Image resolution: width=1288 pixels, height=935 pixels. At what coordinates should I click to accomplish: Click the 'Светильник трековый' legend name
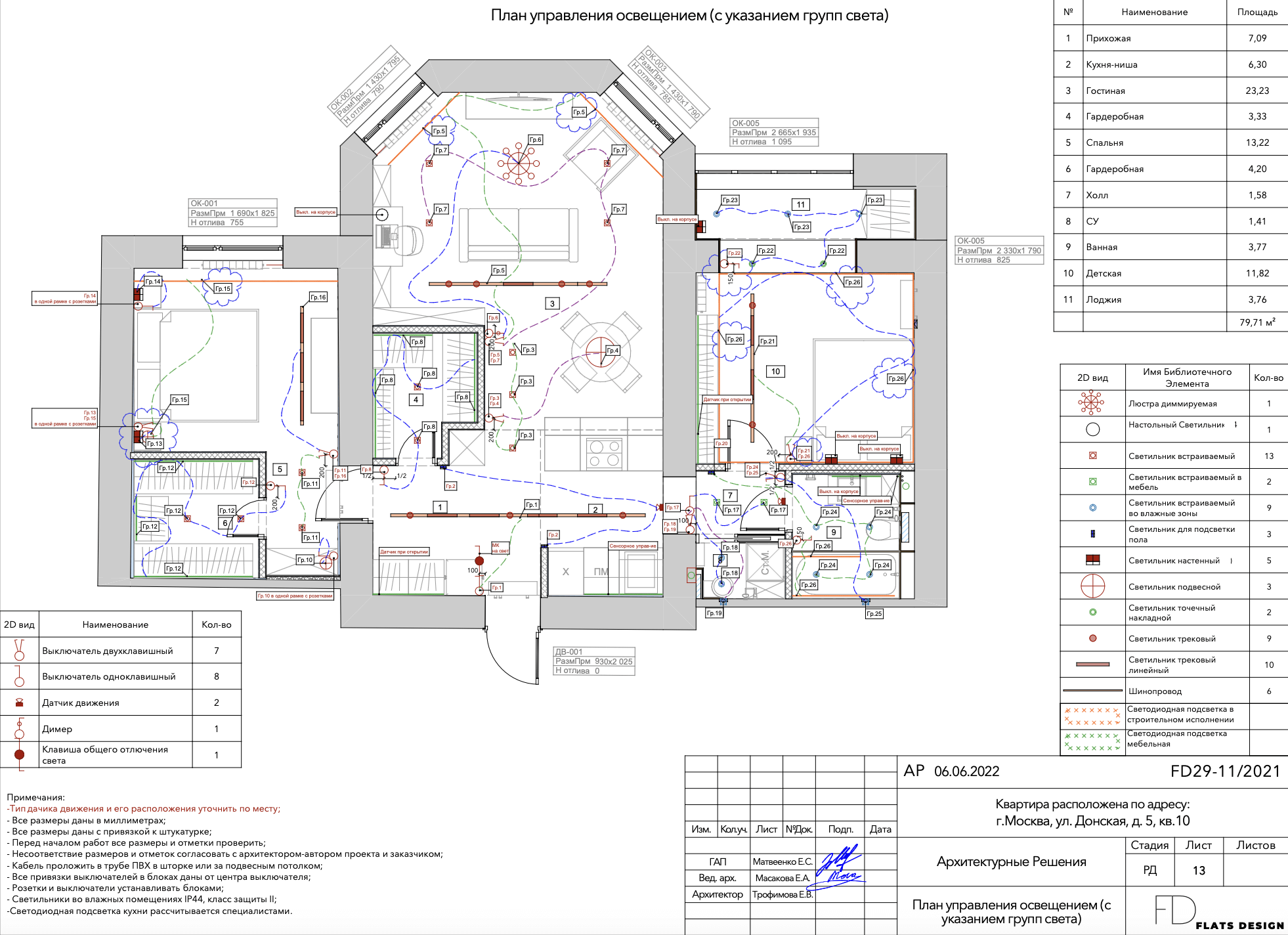tap(1172, 638)
